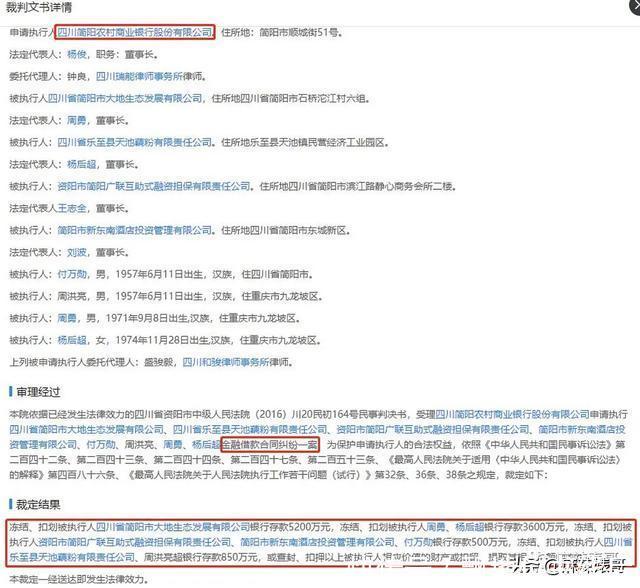Click 银行存款3600万元 amount text

coord(524,527)
